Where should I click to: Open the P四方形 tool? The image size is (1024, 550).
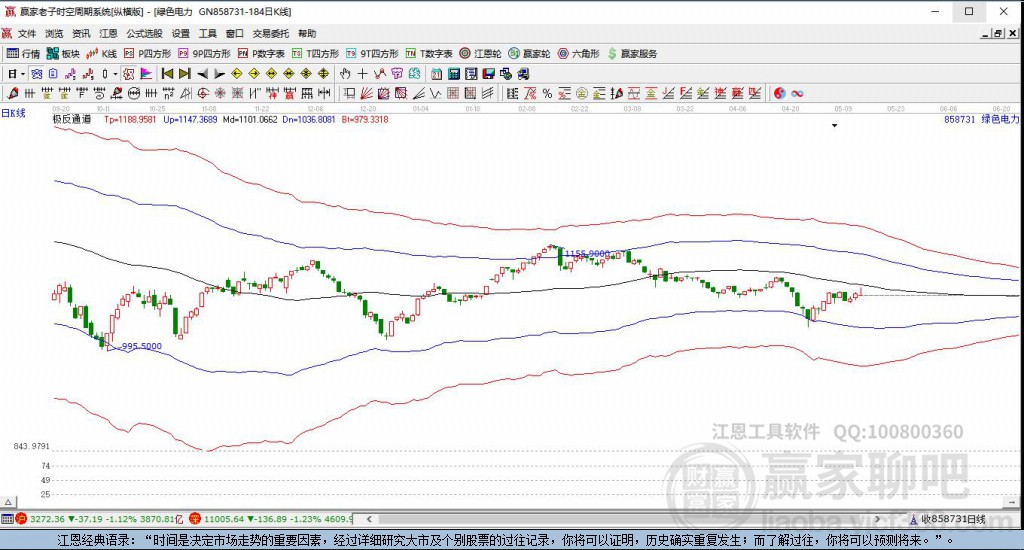(148, 54)
